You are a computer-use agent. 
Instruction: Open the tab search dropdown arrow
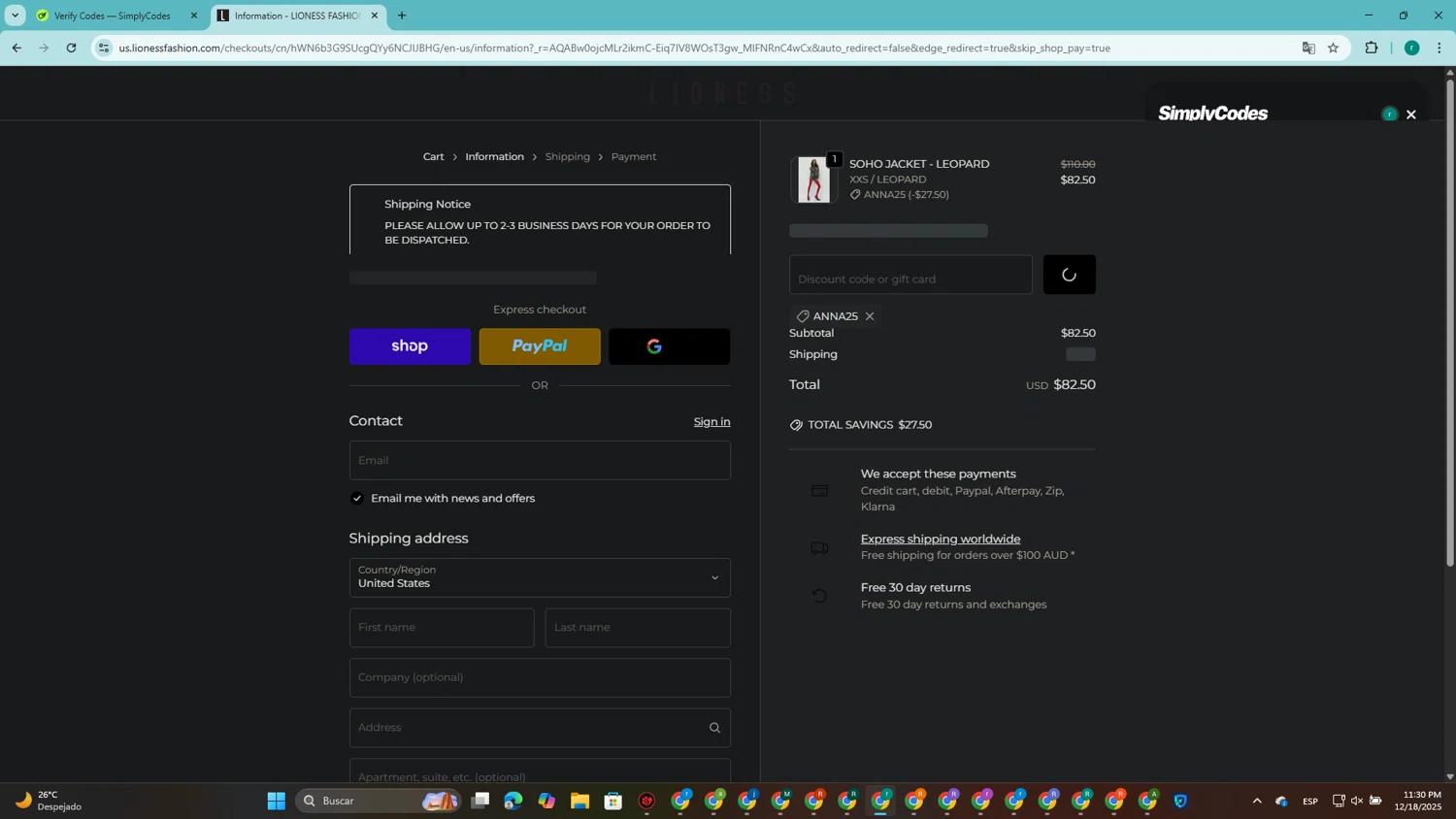click(x=15, y=16)
